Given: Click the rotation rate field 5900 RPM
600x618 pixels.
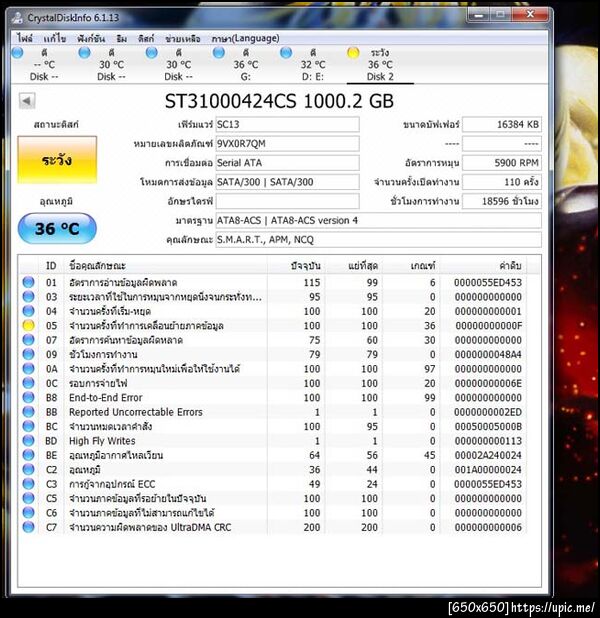Looking at the screenshot, I should click(502, 163).
